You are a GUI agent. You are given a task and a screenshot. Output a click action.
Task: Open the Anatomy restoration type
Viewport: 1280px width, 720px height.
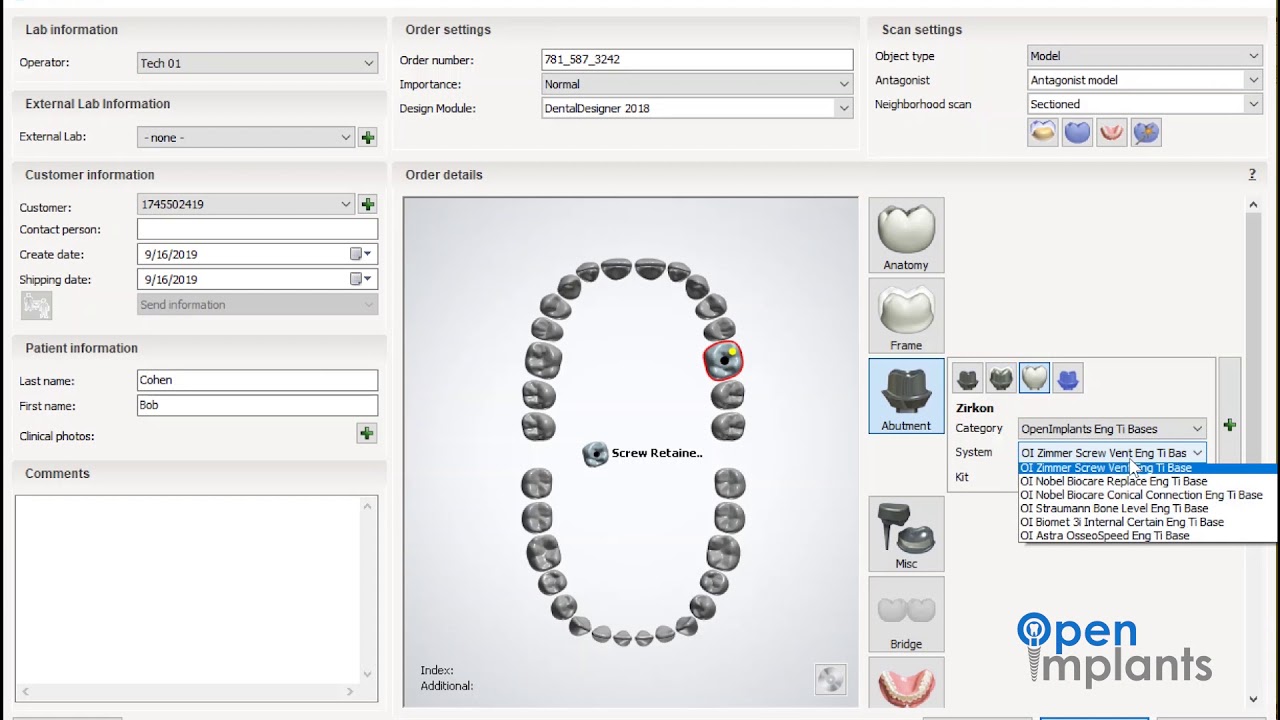906,235
